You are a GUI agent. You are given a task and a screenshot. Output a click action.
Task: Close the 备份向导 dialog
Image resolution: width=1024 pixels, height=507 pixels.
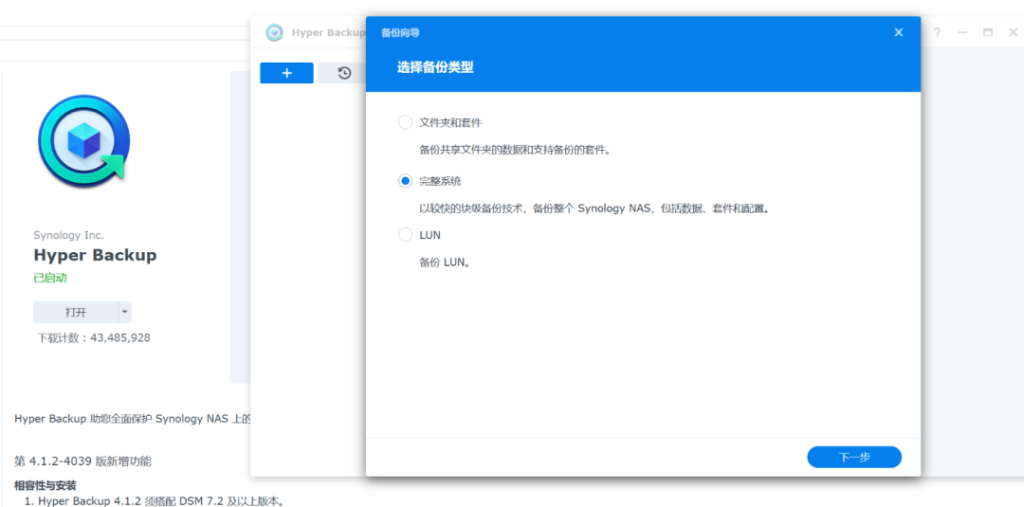[x=899, y=32]
